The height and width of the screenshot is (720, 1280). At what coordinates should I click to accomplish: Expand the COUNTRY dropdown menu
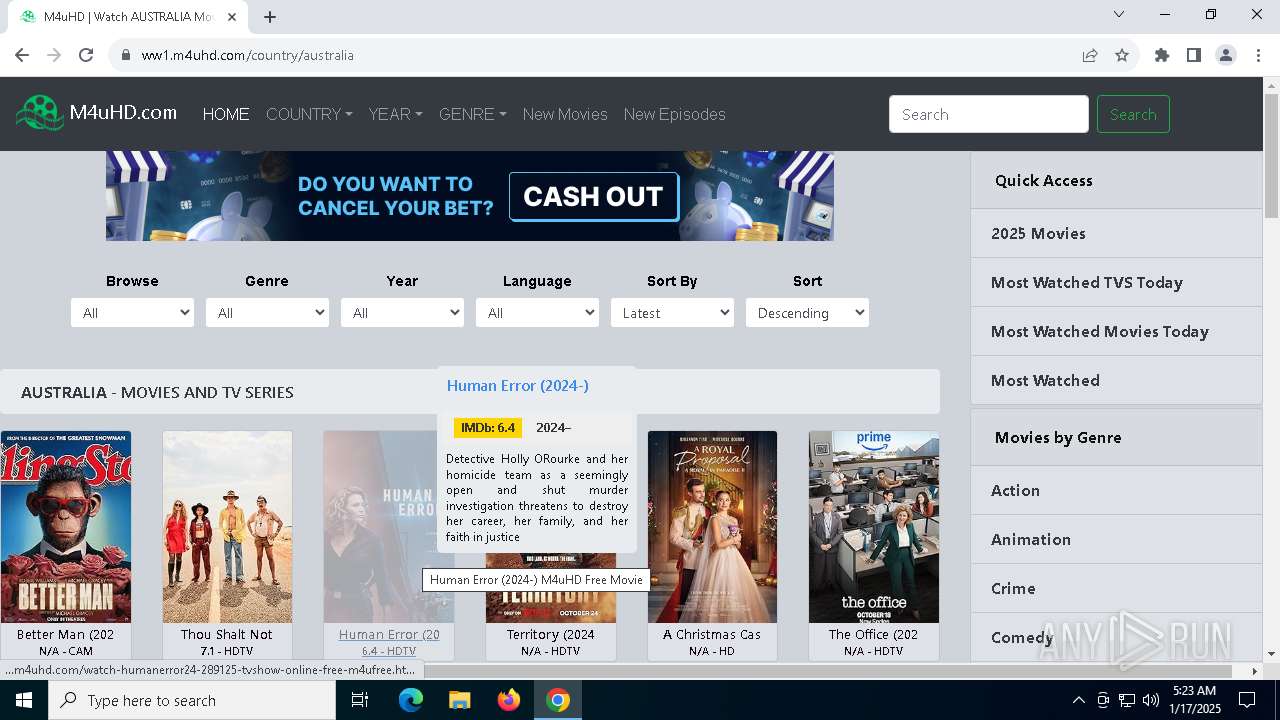click(x=309, y=114)
